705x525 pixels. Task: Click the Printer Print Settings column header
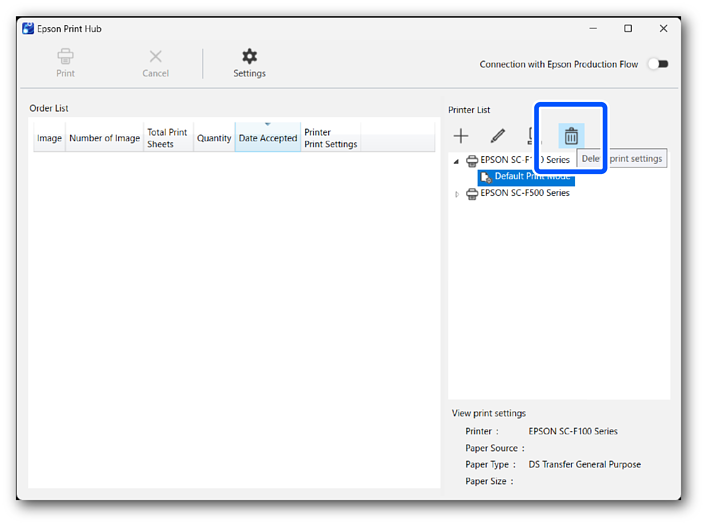click(330, 138)
